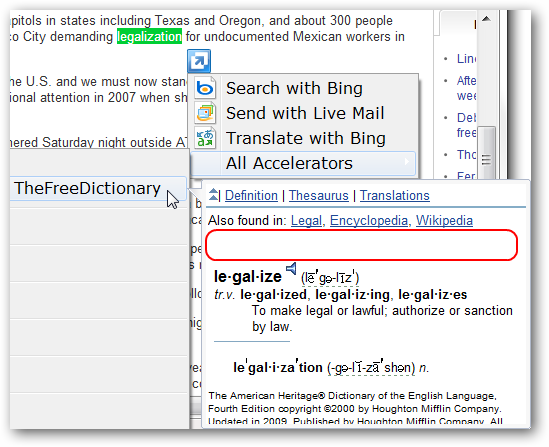Open the Translations link

point(395,195)
